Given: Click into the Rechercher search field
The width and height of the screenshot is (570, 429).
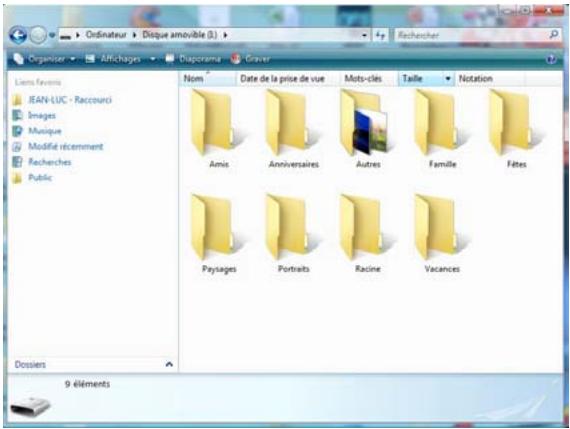Looking at the screenshot, I should pos(471,35).
